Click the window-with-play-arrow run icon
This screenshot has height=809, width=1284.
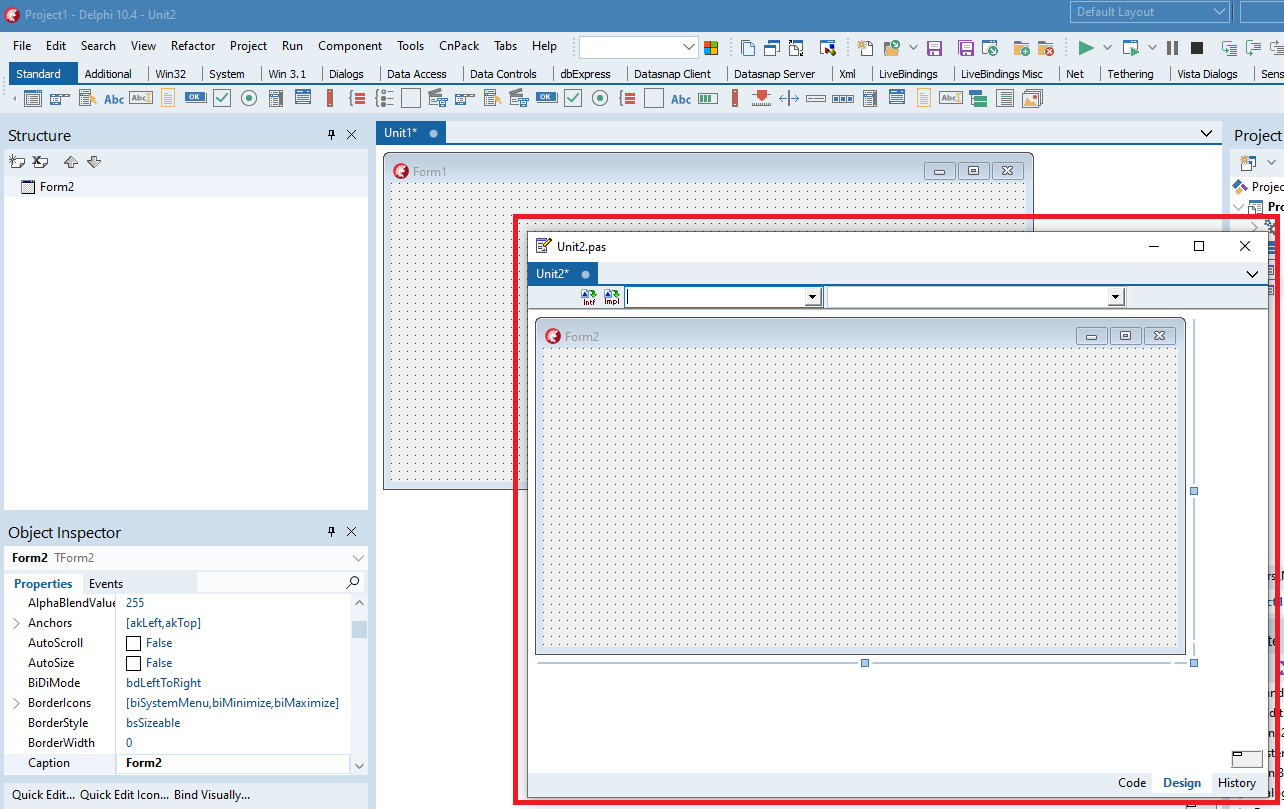tap(1131, 47)
